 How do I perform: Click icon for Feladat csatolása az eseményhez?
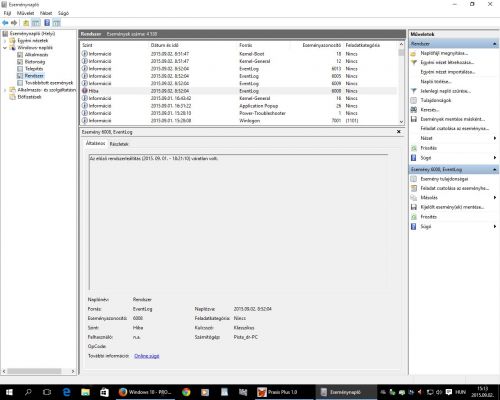click(414, 188)
